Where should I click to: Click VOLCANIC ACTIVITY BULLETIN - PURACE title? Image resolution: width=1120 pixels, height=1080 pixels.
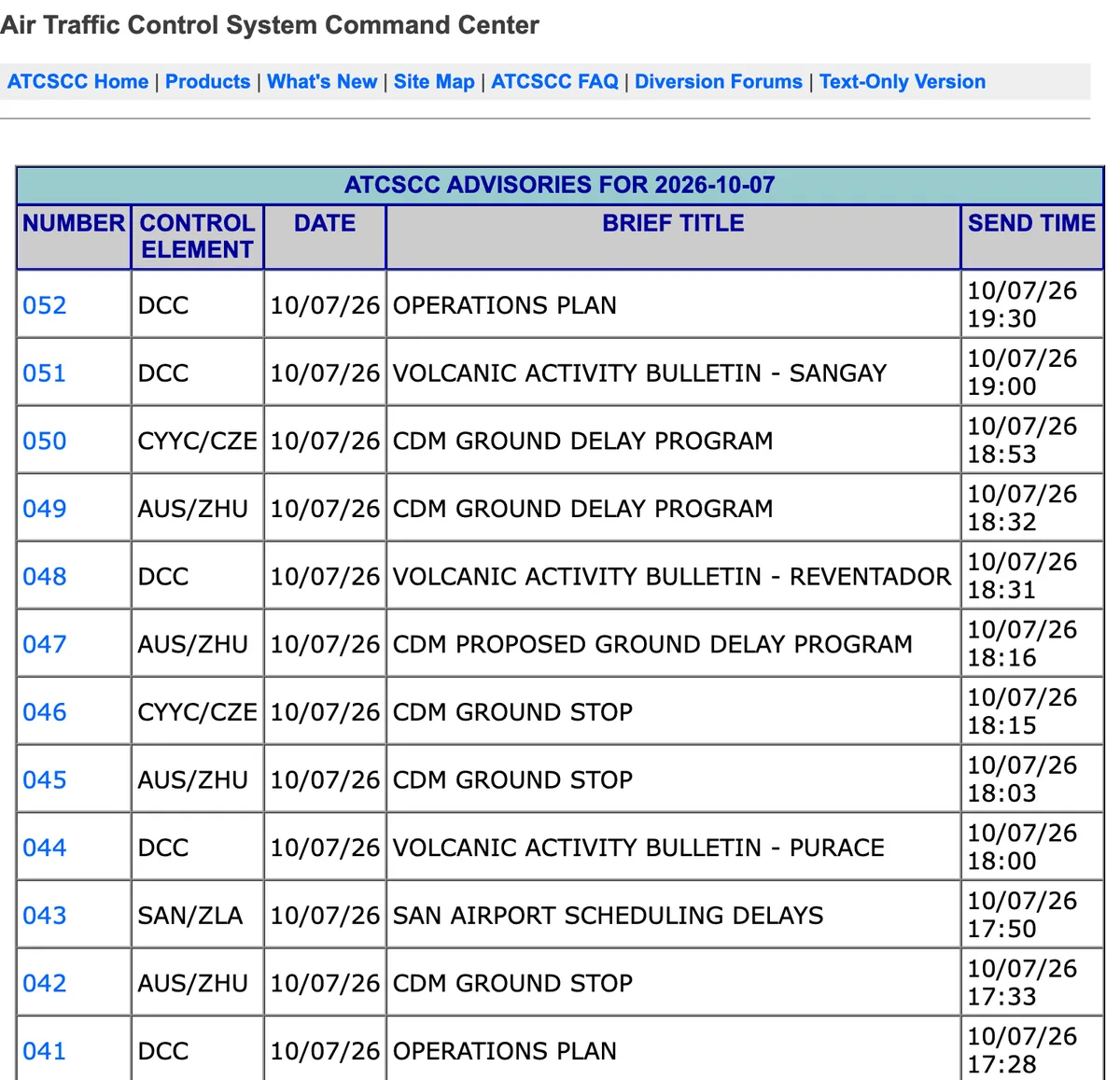[x=638, y=848]
